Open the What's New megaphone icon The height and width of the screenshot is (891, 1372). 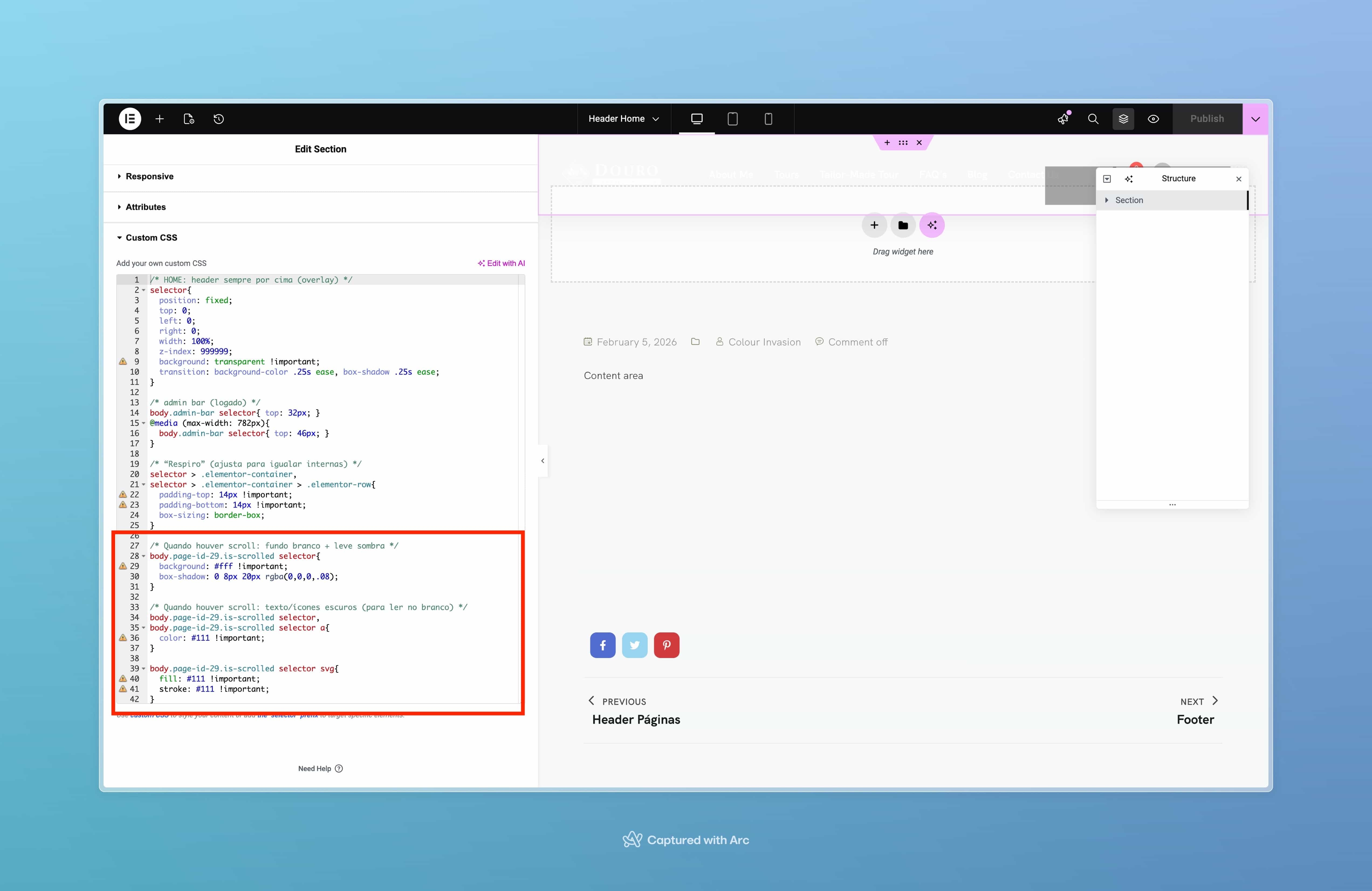tap(1063, 119)
